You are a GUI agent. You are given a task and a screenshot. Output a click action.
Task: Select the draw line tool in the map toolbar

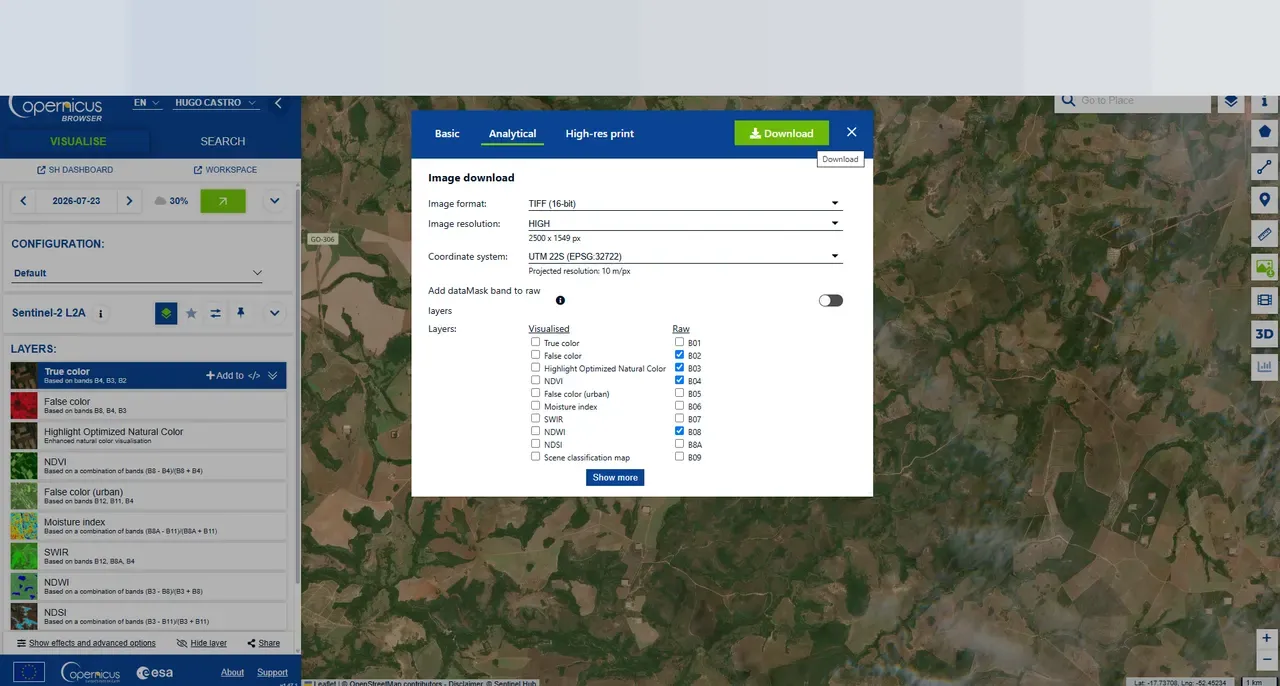click(x=1265, y=166)
